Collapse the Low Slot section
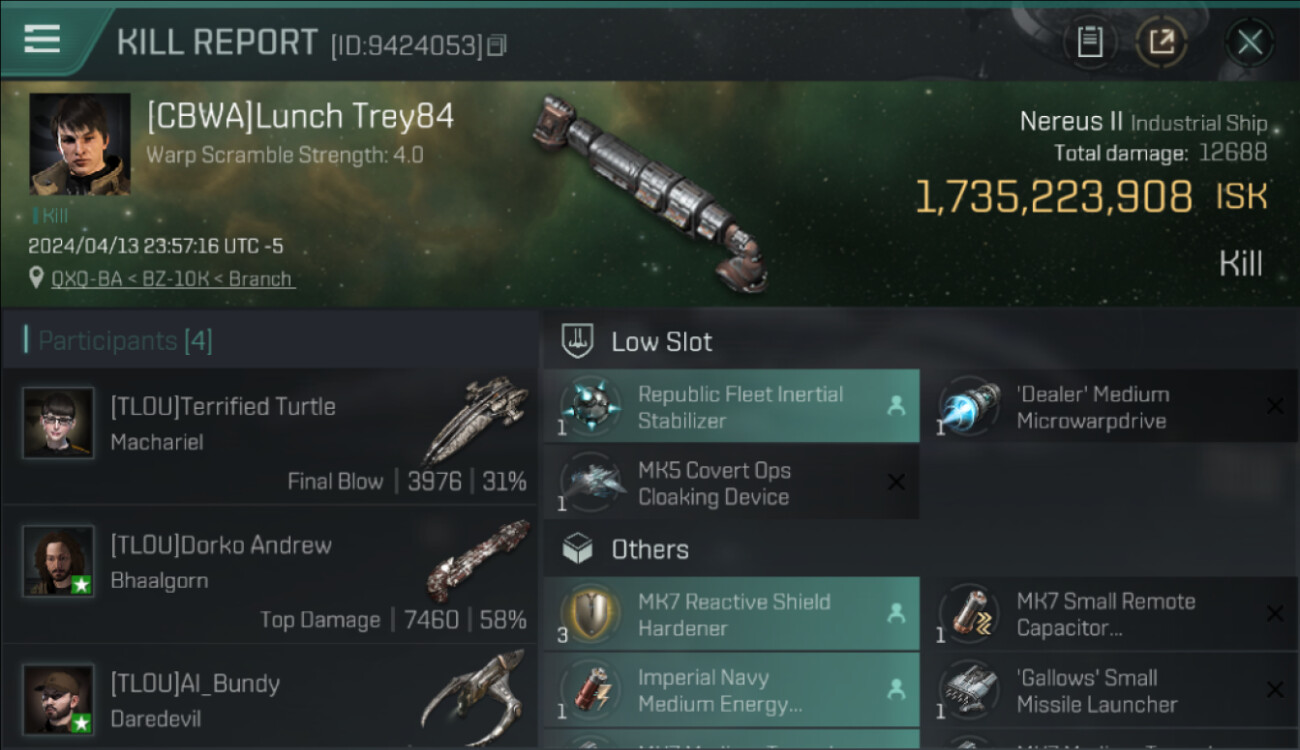The image size is (1300, 750). tap(662, 342)
